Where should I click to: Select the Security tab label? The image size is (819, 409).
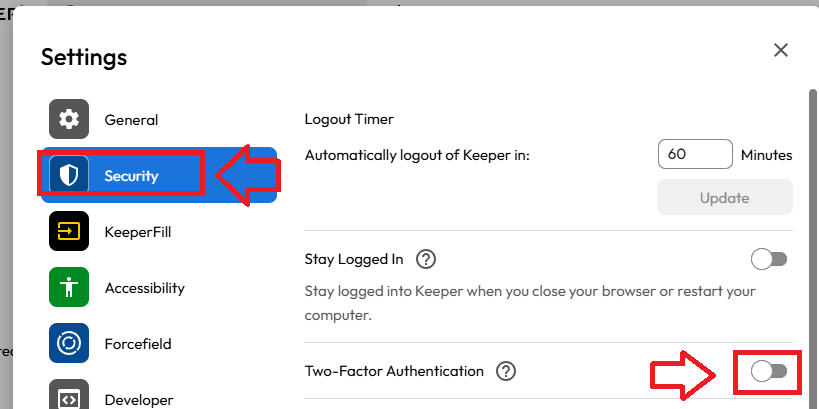click(x=131, y=176)
